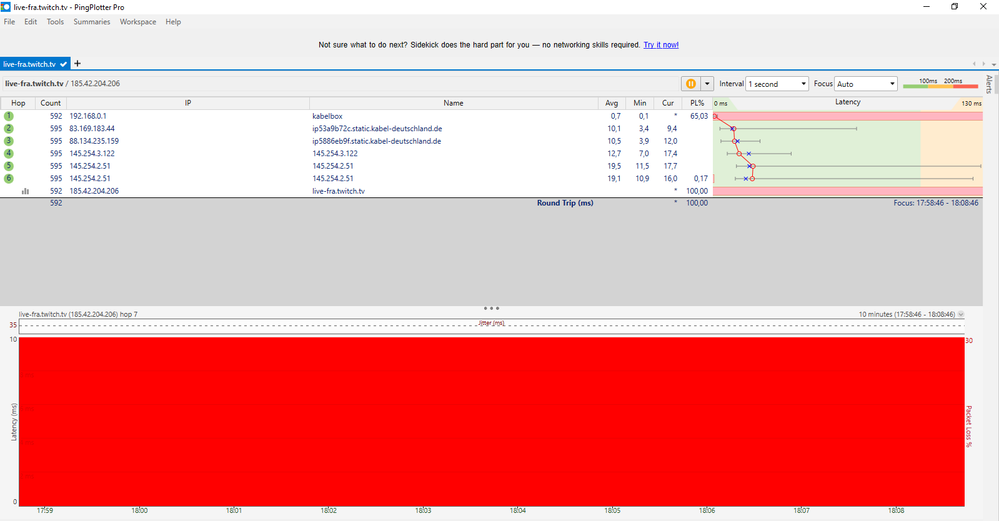Open the File menu

tap(10, 22)
